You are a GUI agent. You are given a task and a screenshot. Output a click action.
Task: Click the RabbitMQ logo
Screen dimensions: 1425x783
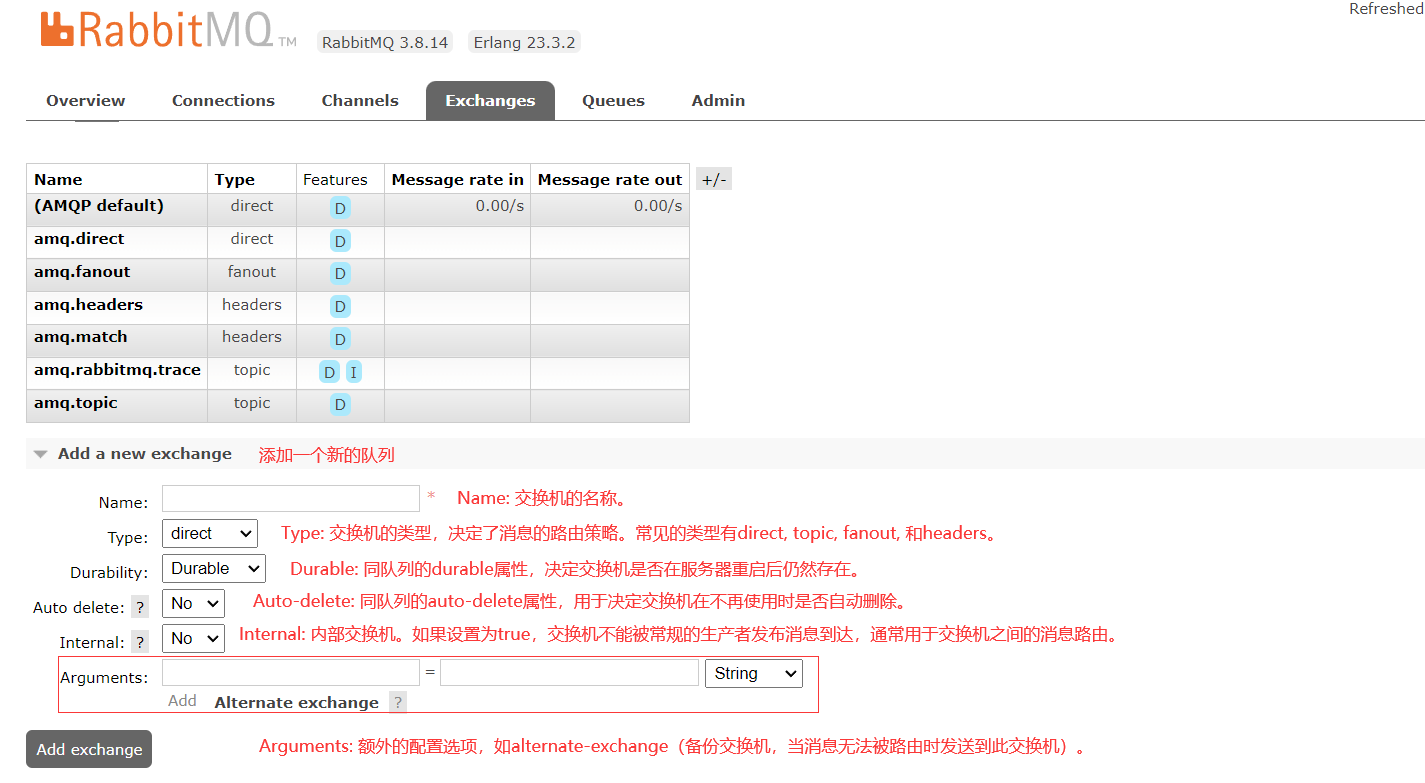coord(169,29)
